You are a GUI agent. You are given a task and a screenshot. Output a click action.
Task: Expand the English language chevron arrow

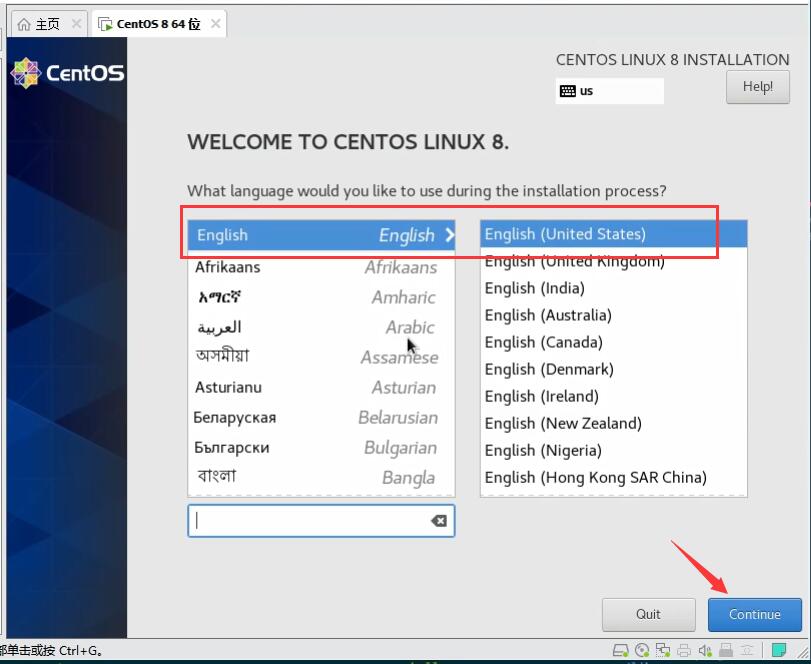click(x=449, y=235)
